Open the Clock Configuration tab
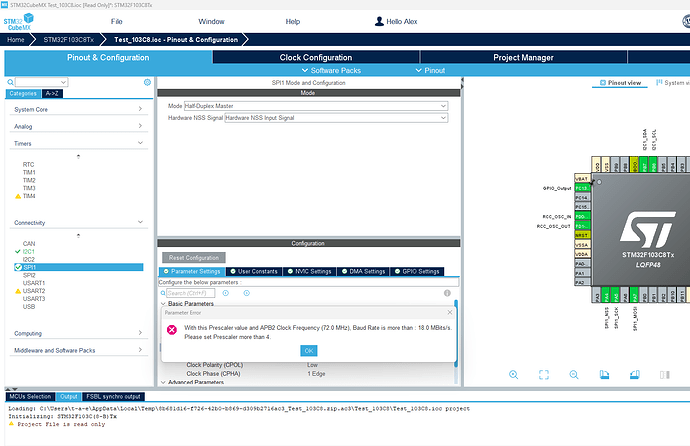The height and width of the screenshot is (446, 690). (316, 58)
